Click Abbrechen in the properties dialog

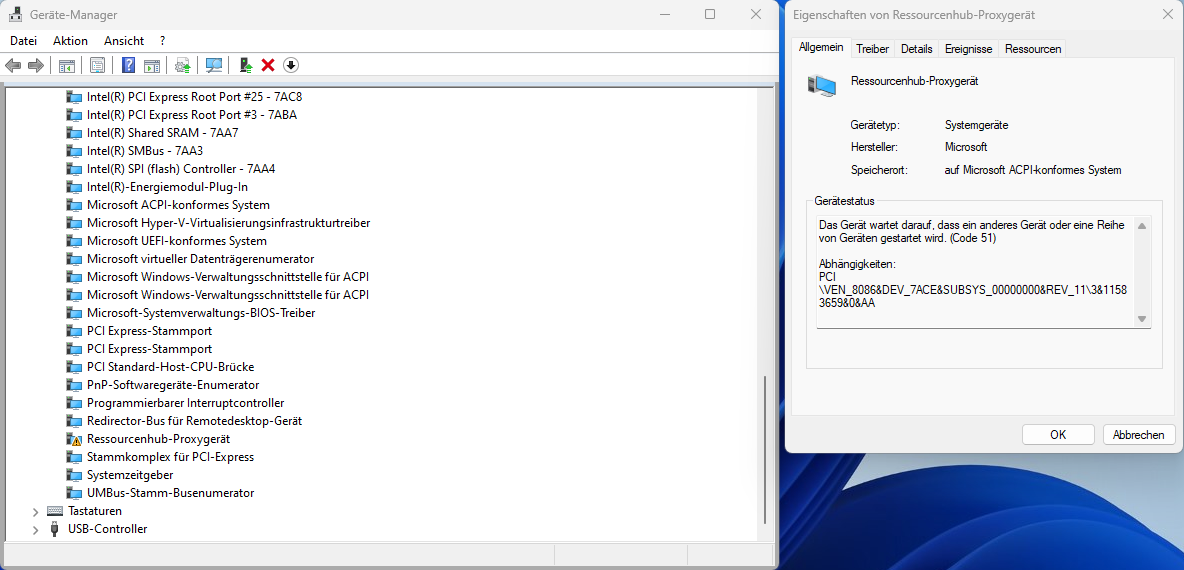(x=1139, y=434)
